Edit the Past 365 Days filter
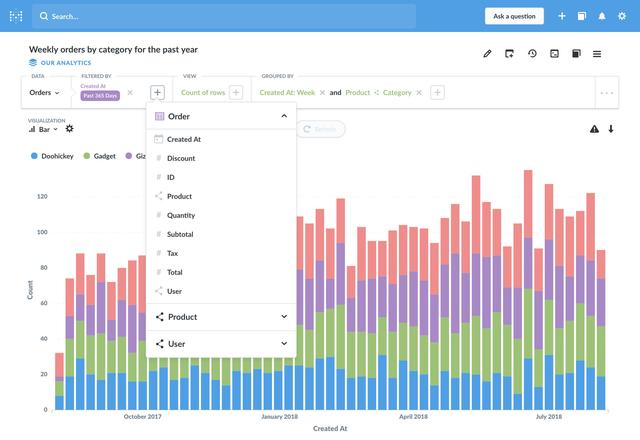640x440 pixels. (x=100, y=96)
